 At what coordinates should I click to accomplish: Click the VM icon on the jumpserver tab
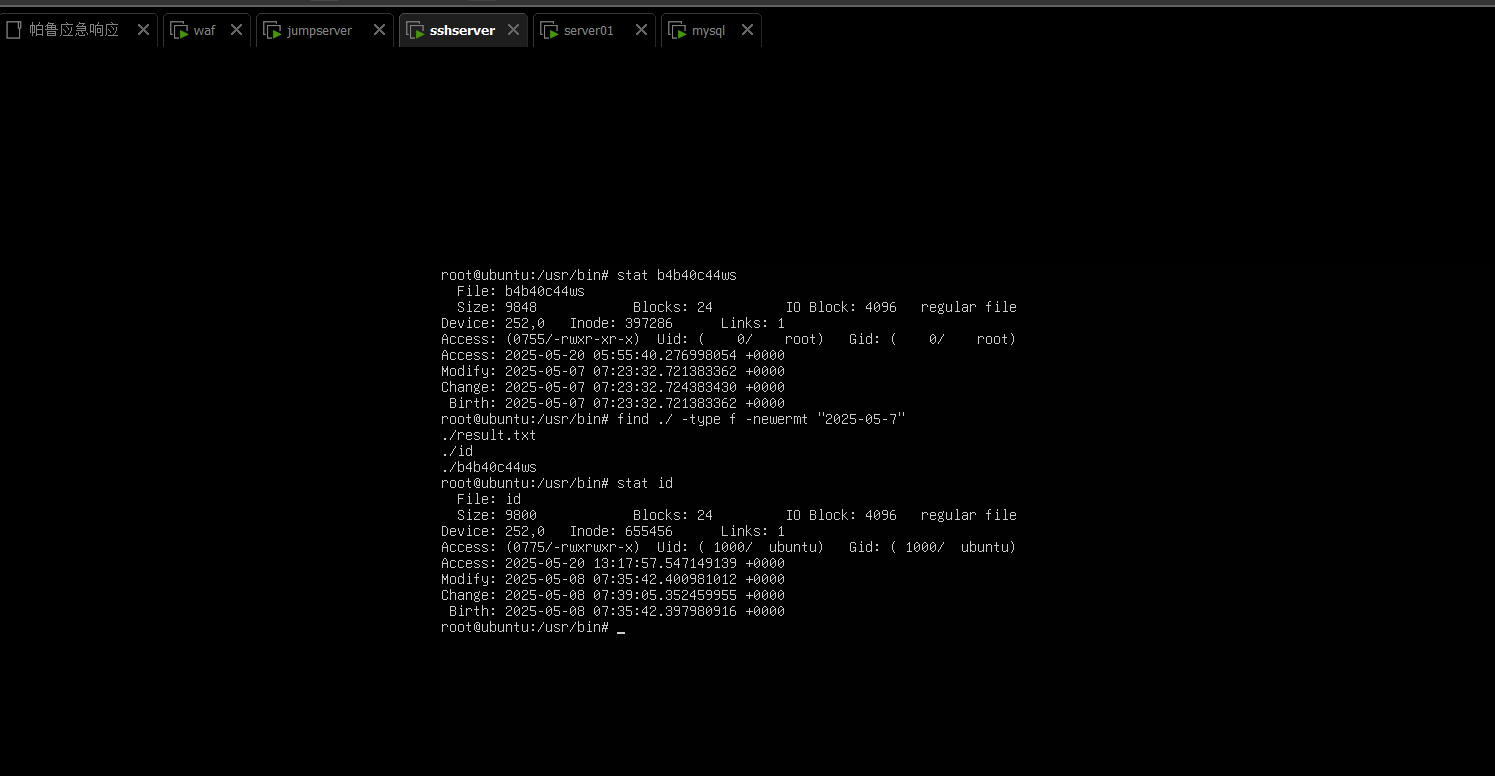(x=272, y=30)
